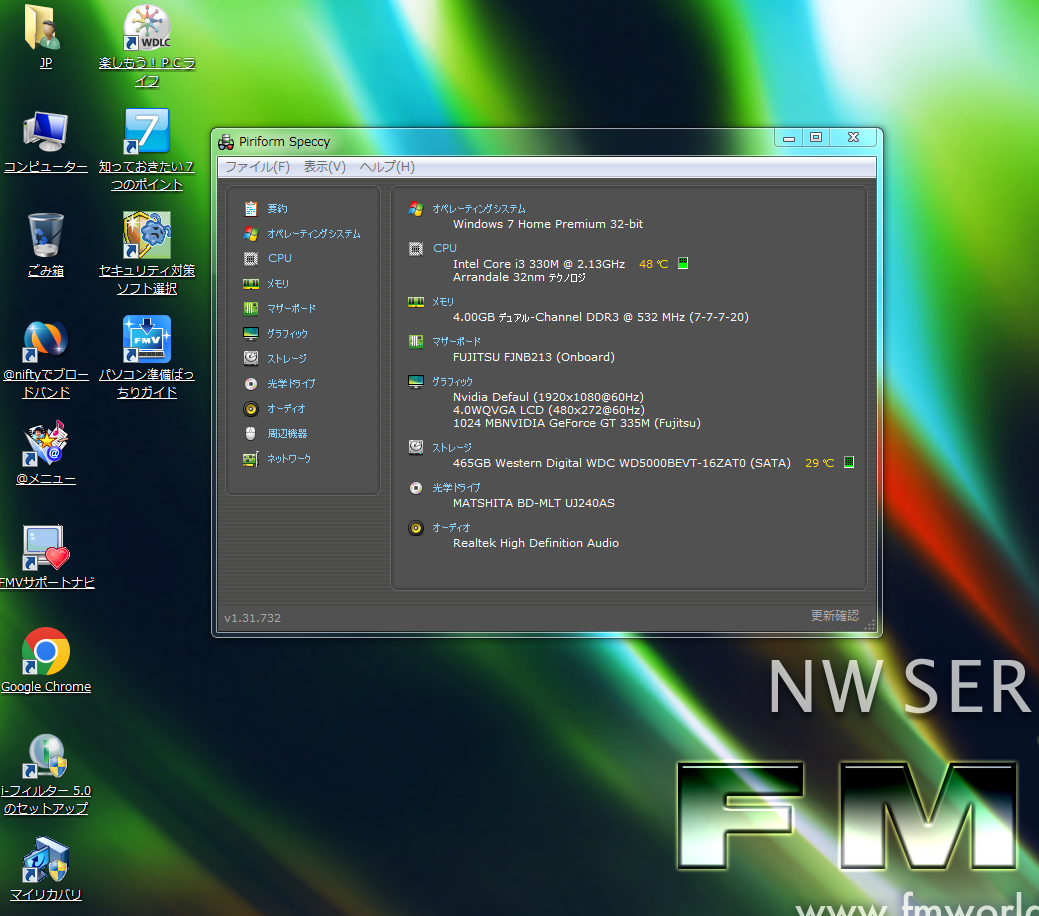Select the オペレーティングシステム Windows flag icon in sidebar
Screen dimensions: 1039x916
pyautogui.click(x=250, y=234)
